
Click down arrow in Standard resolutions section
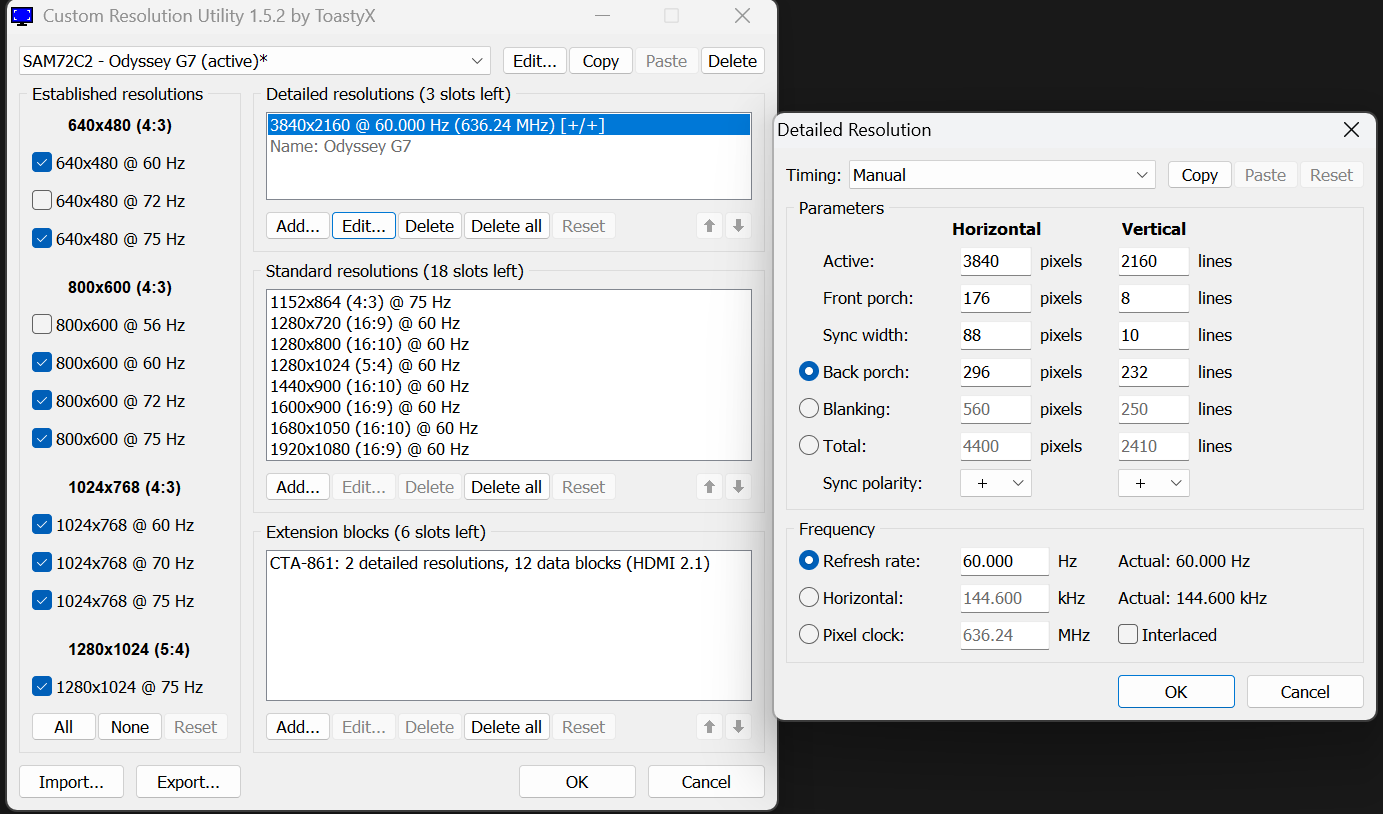pyautogui.click(x=738, y=487)
